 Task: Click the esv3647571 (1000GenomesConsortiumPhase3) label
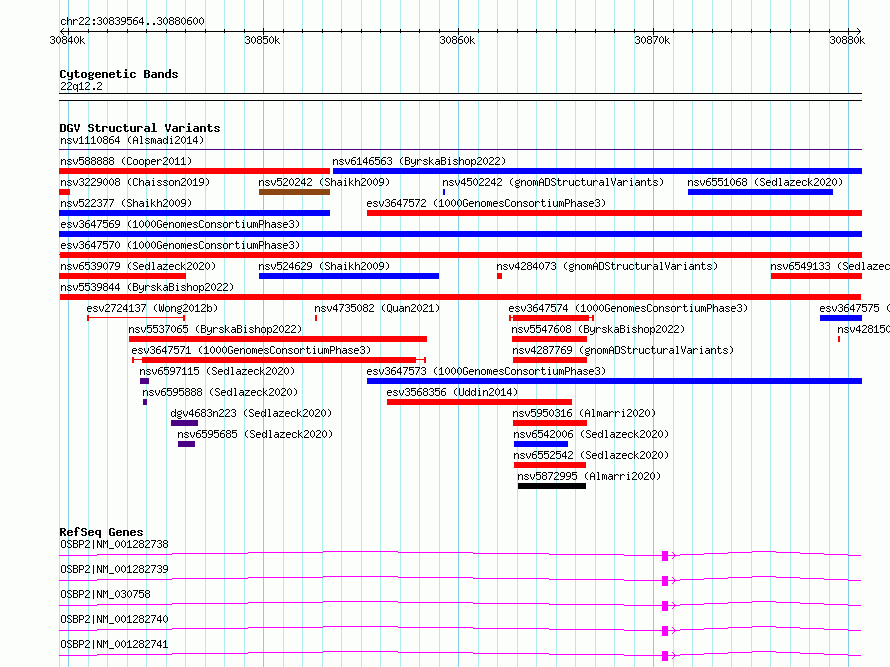click(x=251, y=350)
